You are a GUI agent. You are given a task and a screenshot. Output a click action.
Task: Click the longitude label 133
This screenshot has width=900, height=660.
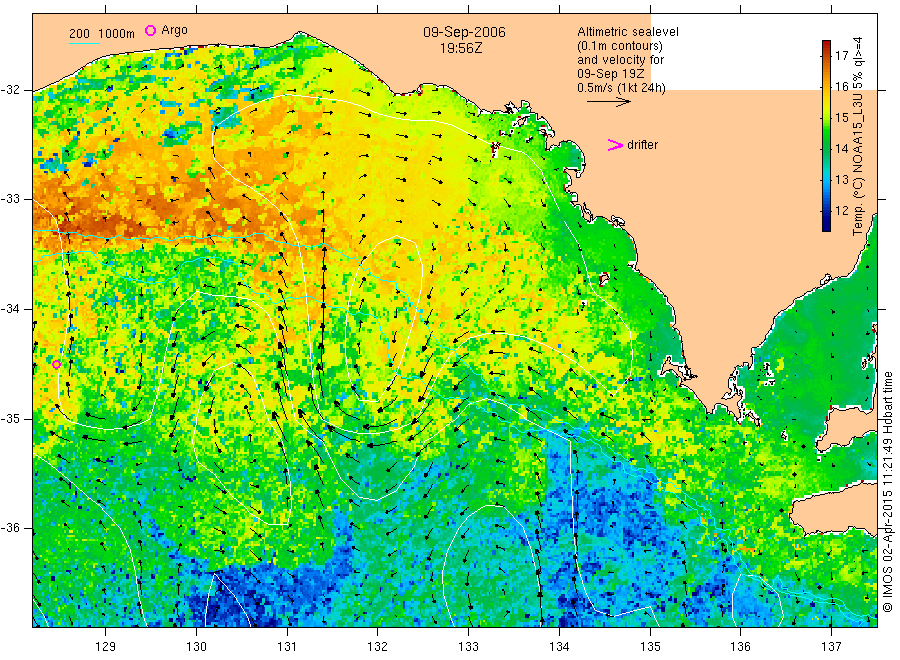[468, 647]
